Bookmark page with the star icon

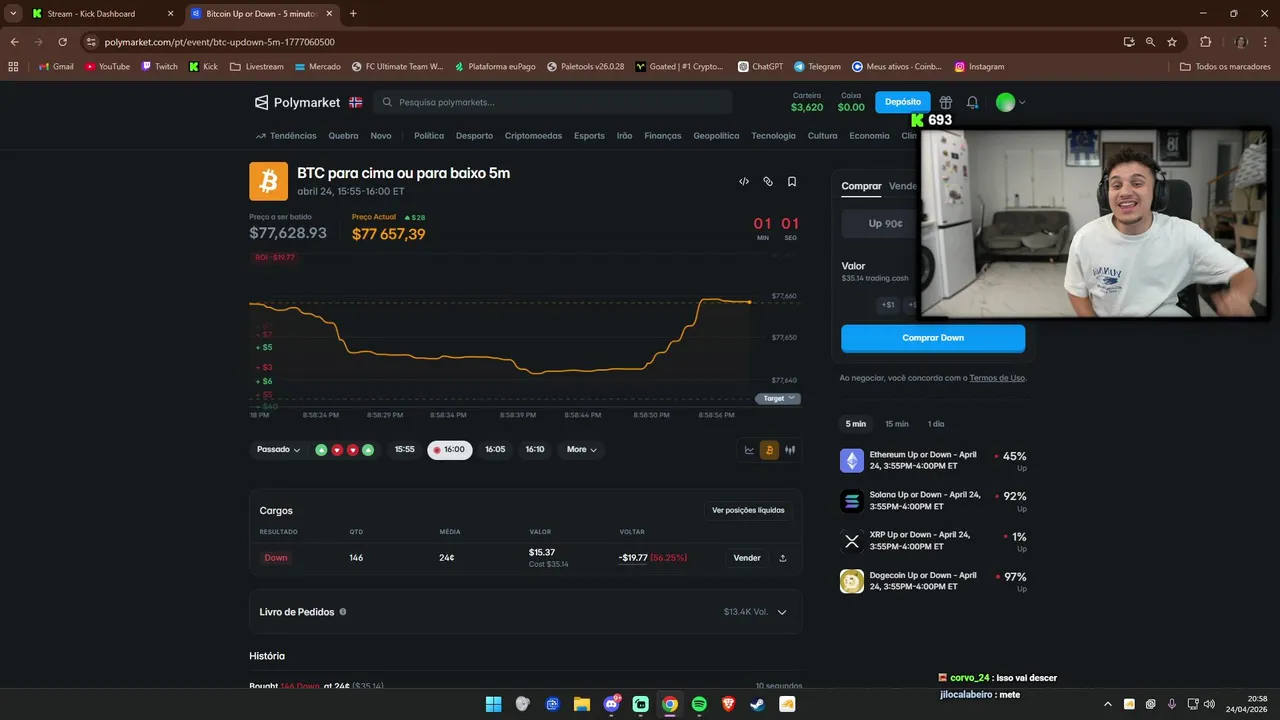(1172, 42)
